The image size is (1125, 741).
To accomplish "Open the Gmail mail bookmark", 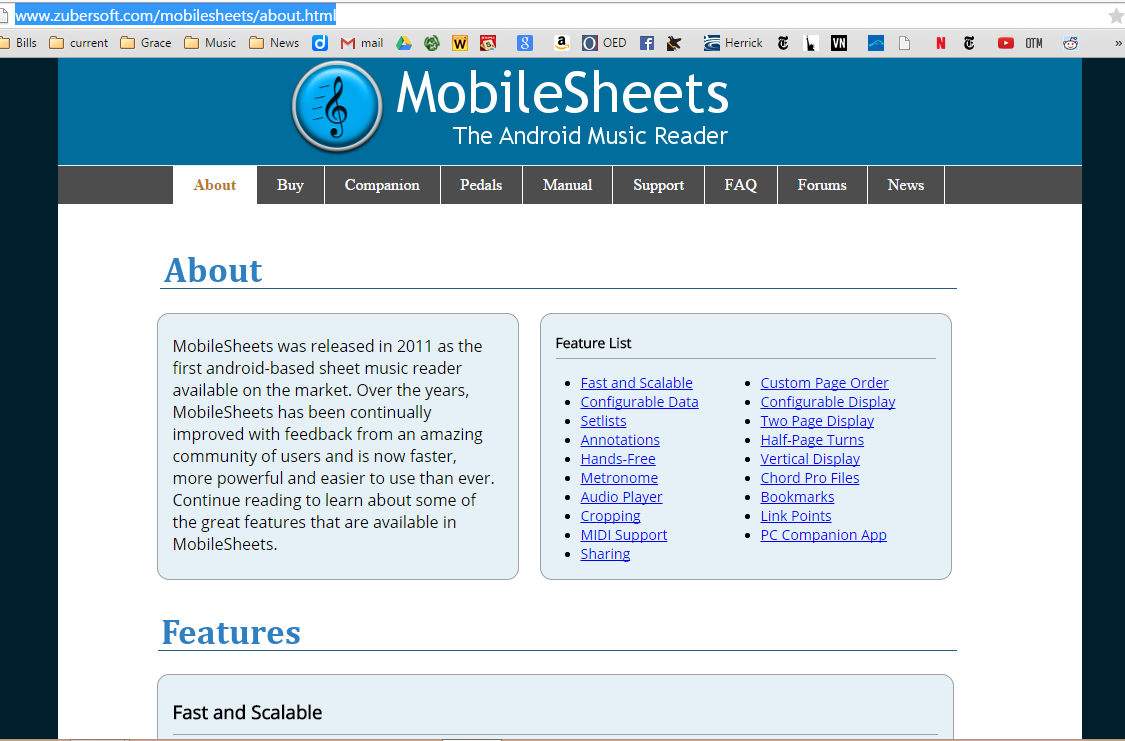I will pos(362,43).
